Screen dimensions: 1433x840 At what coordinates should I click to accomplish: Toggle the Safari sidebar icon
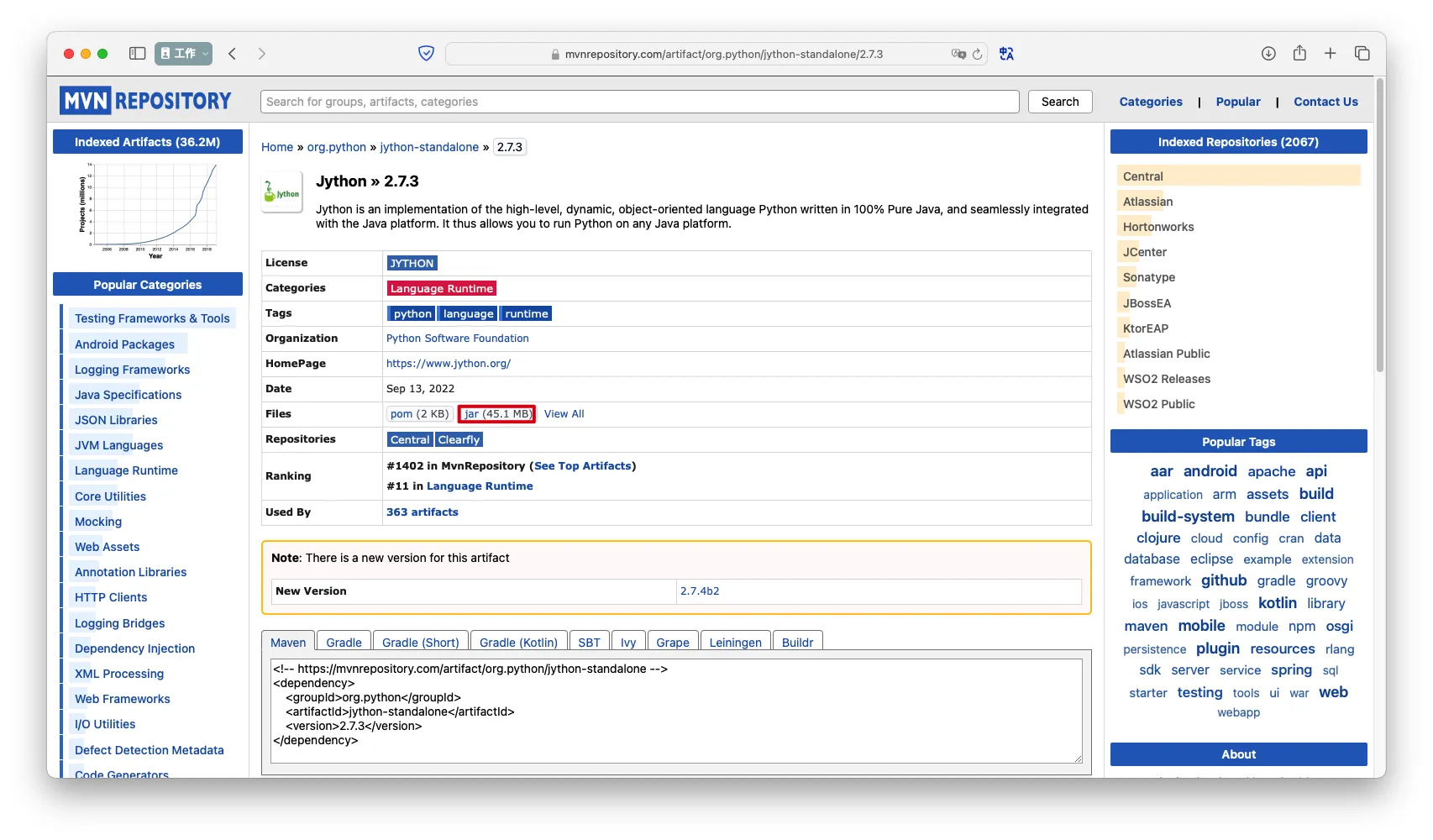(137, 54)
